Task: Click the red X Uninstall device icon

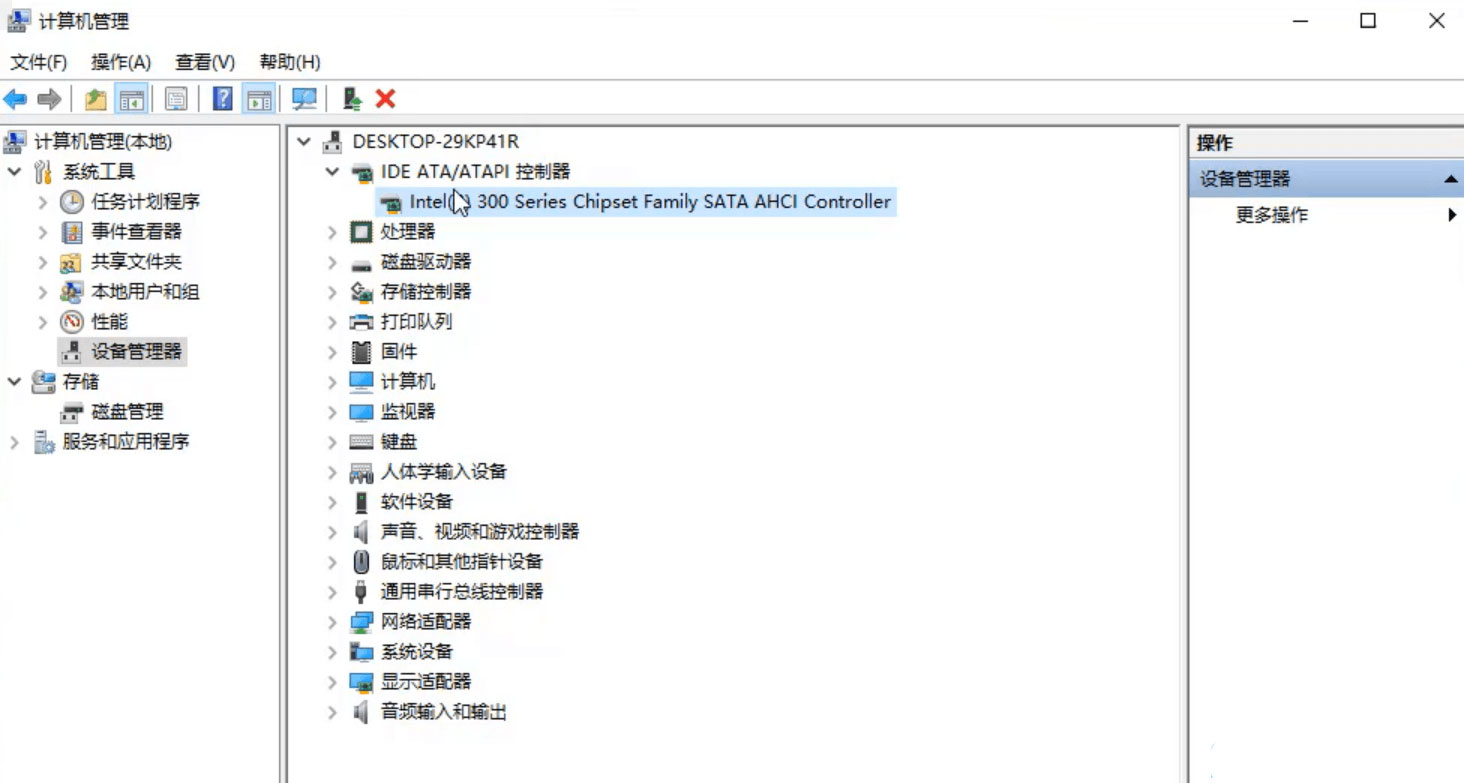Action: [x=385, y=99]
